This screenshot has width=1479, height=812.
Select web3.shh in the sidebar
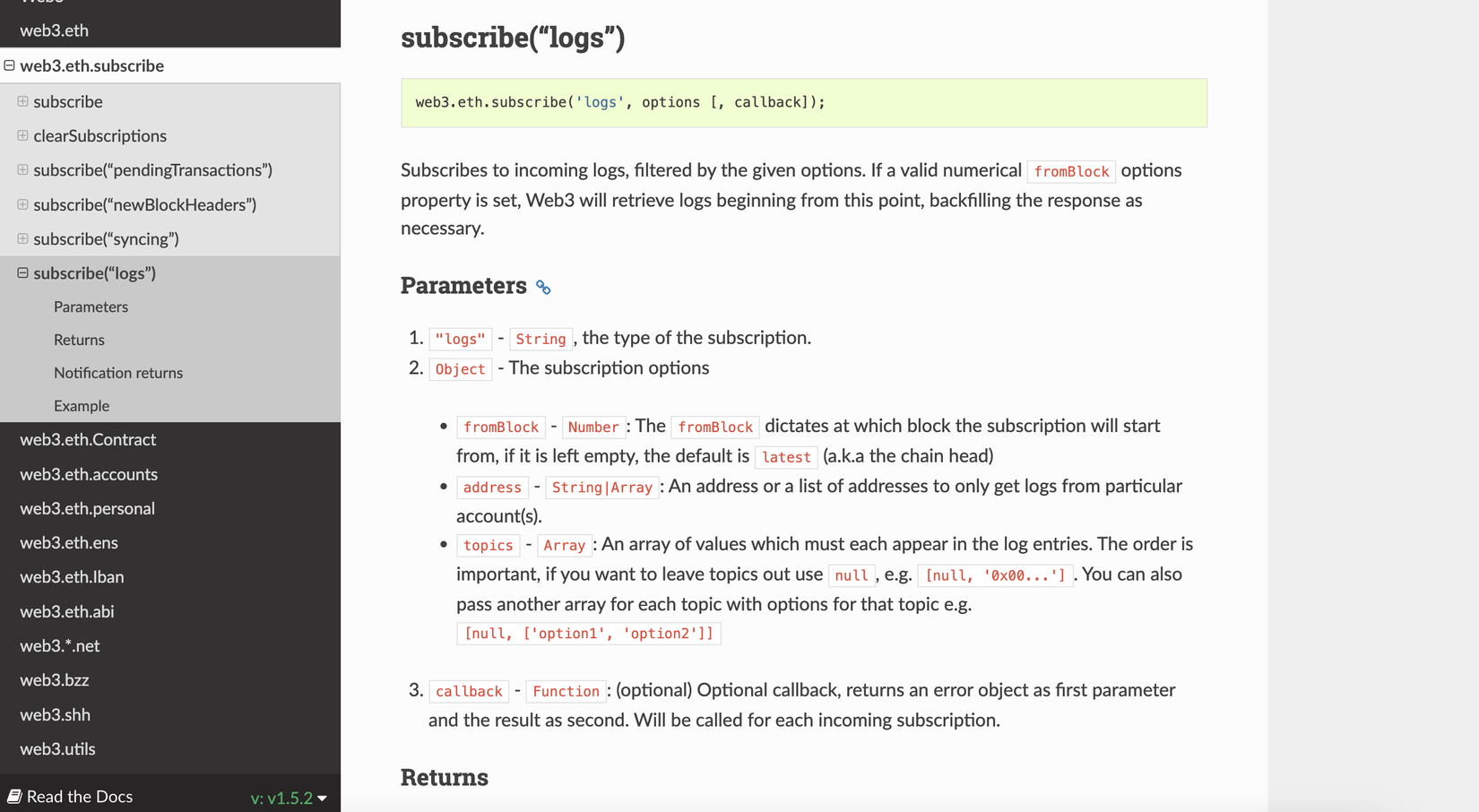tap(54, 714)
